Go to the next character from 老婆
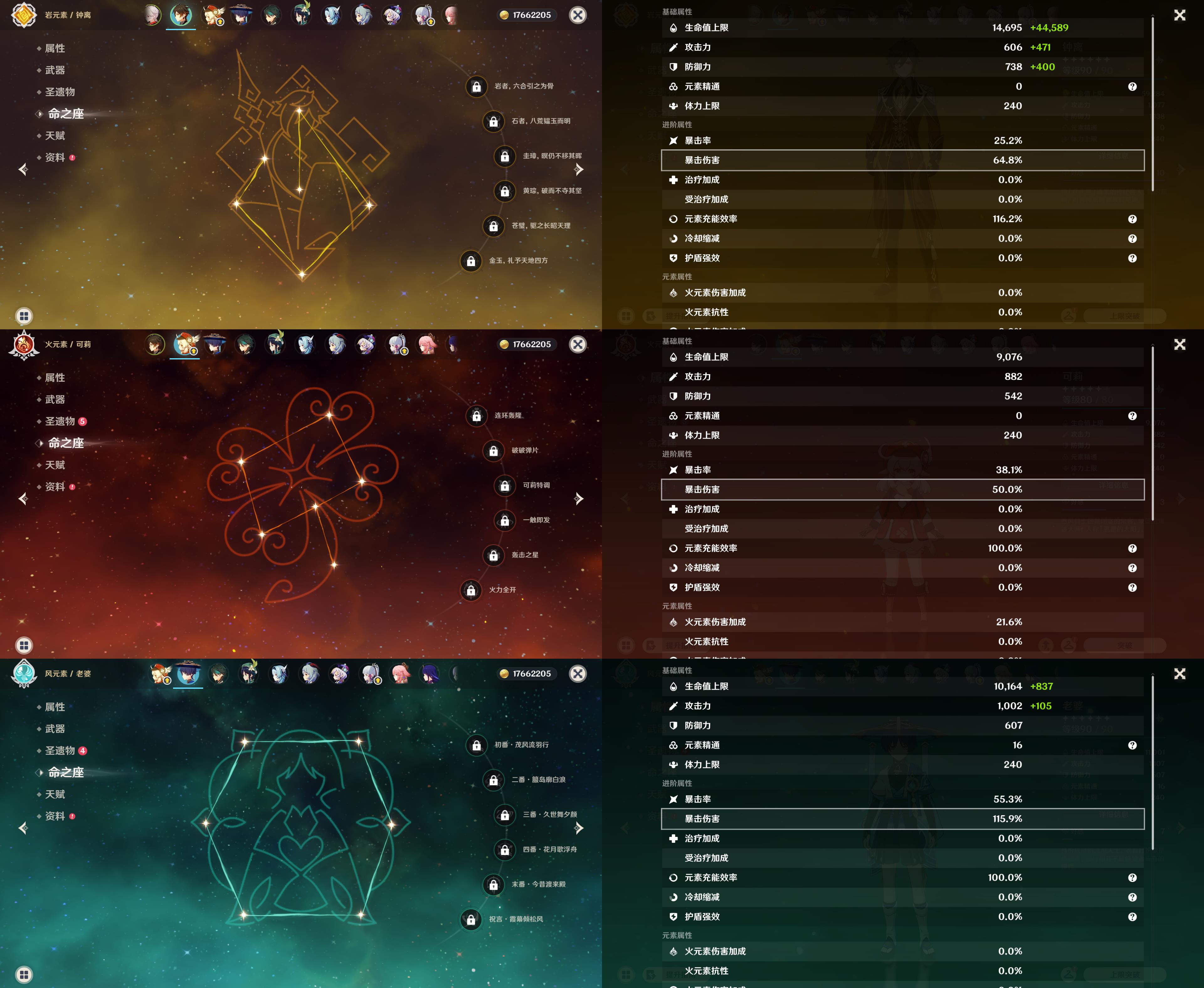This screenshot has width=1204, height=988. pyautogui.click(x=579, y=827)
